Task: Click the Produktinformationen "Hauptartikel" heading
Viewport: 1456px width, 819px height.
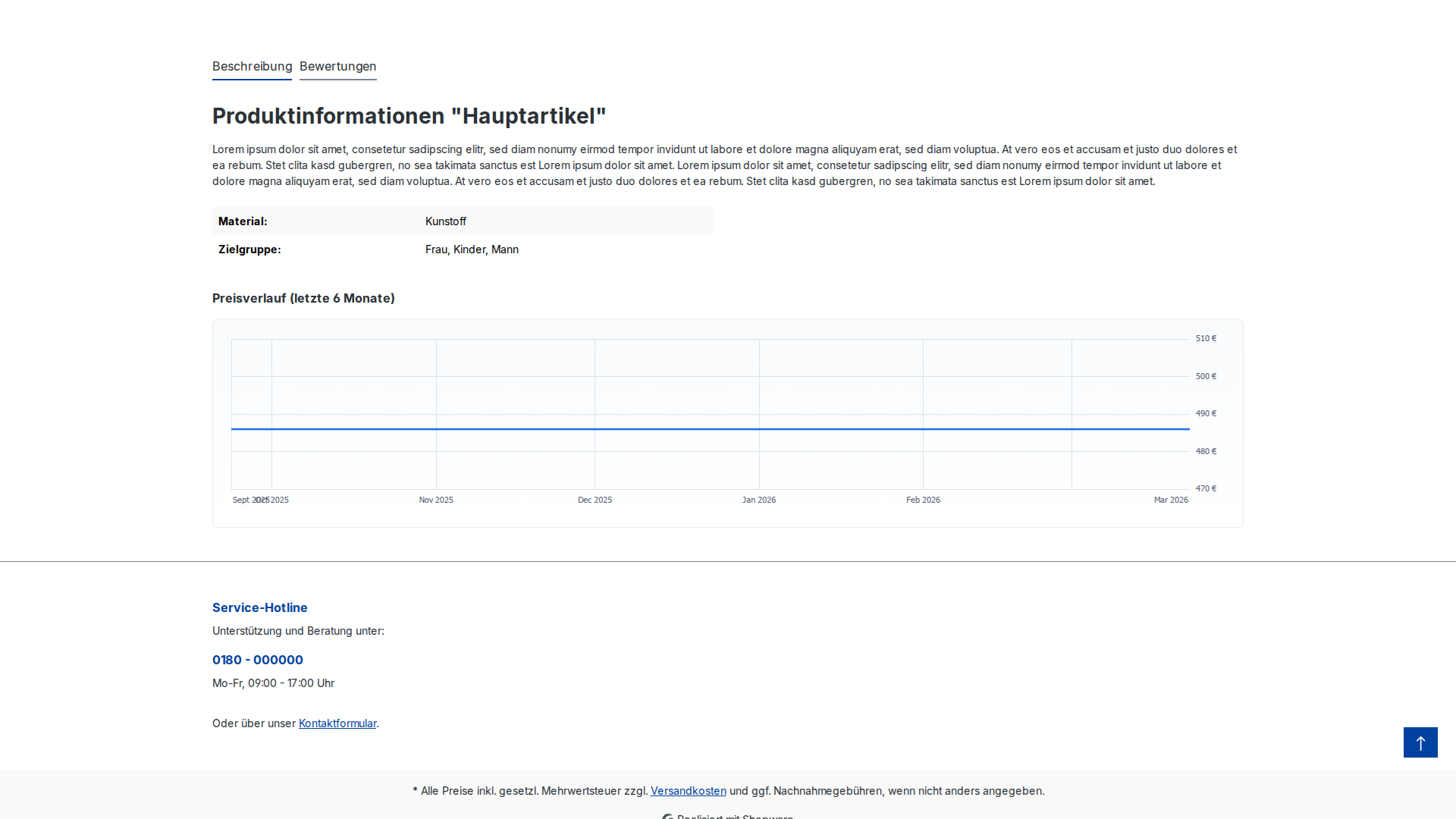Action: (x=409, y=116)
